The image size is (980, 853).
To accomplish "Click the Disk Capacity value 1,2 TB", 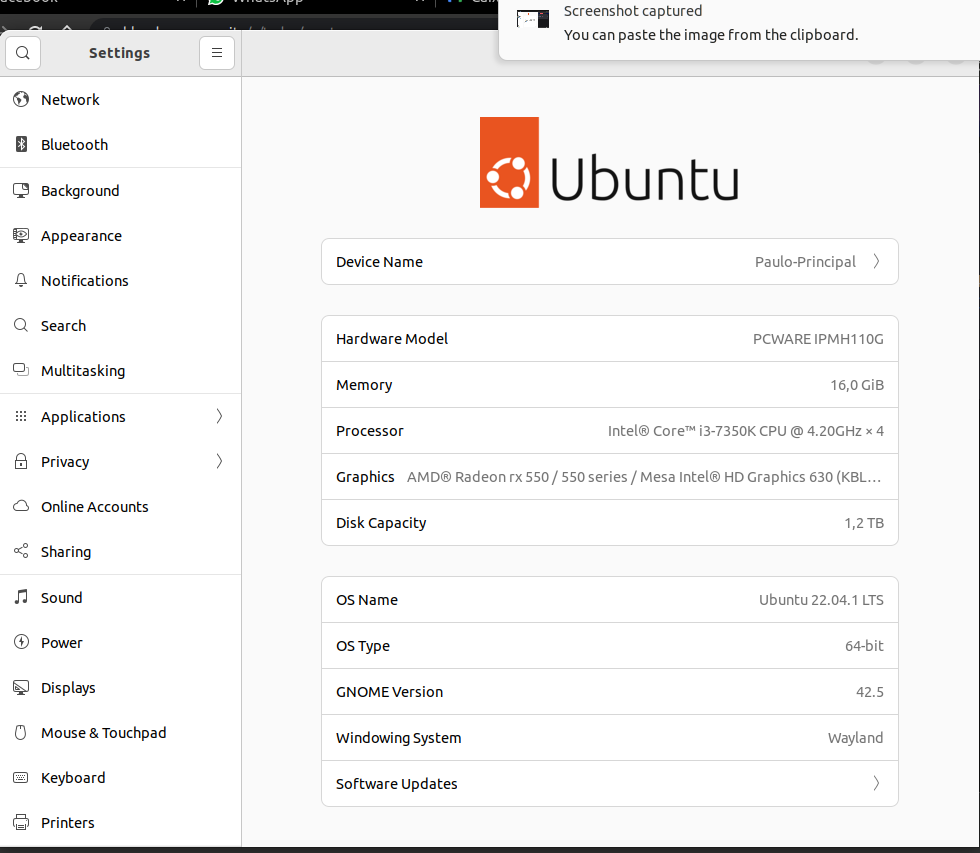I will pyautogui.click(x=864, y=523).
